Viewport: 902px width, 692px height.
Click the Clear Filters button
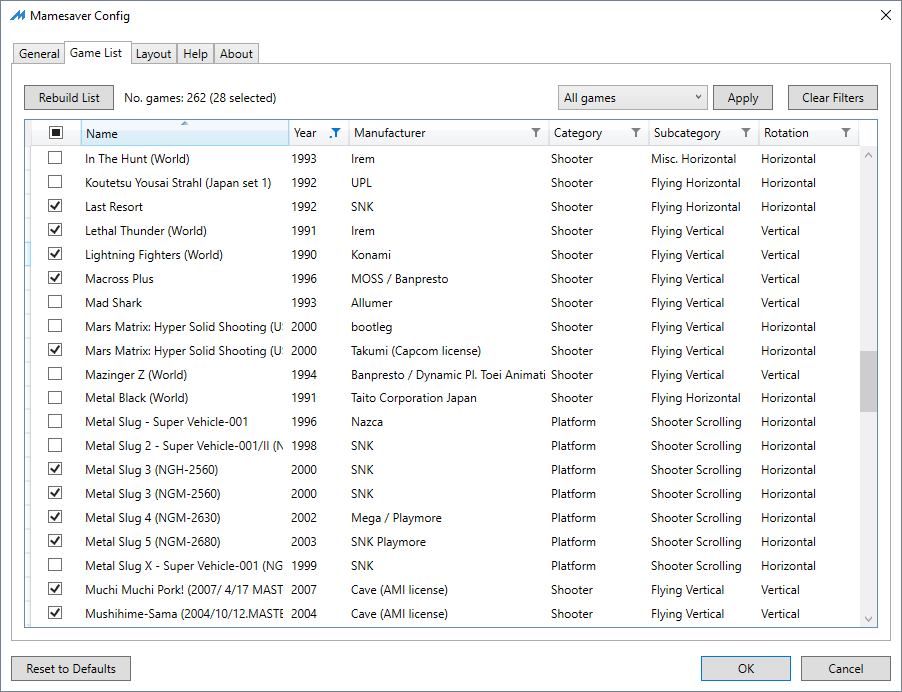click(833, 98)
